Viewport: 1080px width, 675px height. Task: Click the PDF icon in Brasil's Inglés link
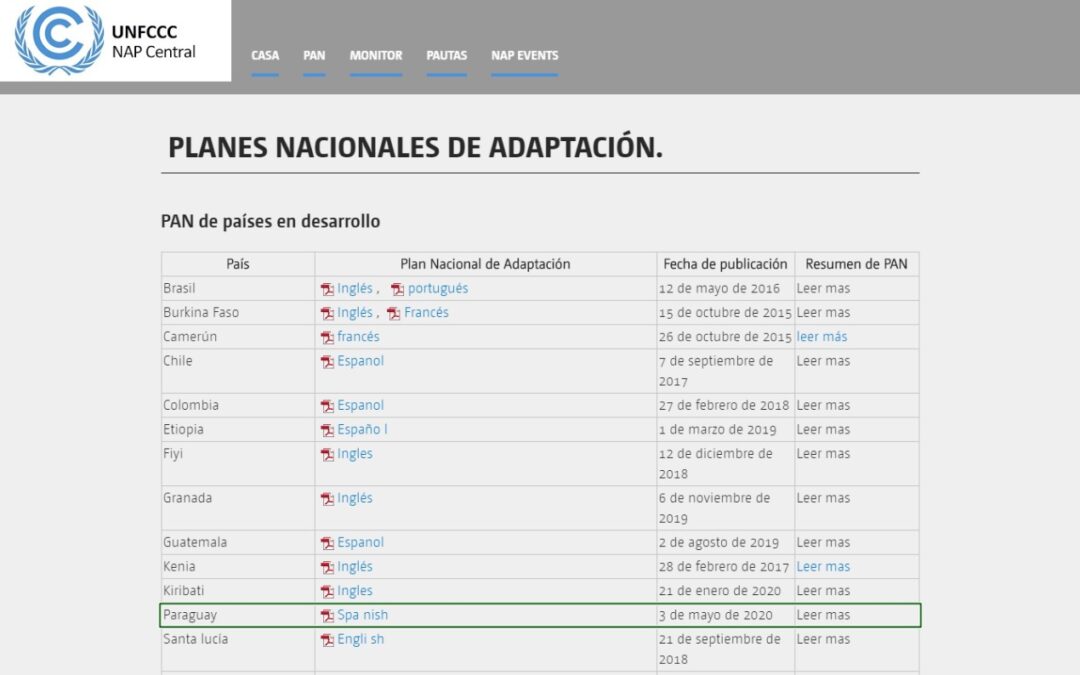point(327,290)
